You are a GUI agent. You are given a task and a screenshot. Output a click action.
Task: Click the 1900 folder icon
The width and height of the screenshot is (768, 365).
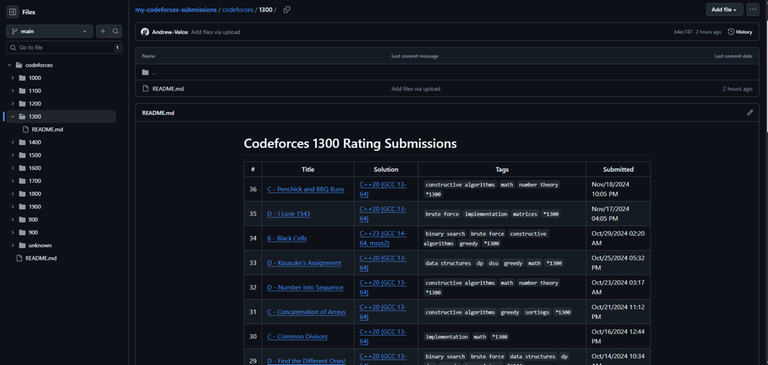22,207
